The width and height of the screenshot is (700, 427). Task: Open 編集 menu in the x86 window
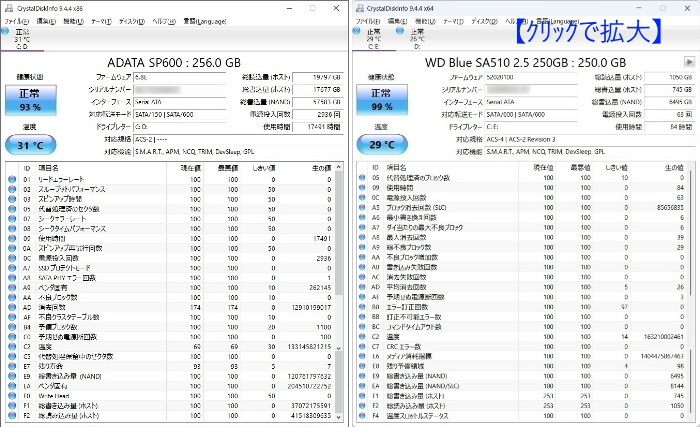coord(46,21)
